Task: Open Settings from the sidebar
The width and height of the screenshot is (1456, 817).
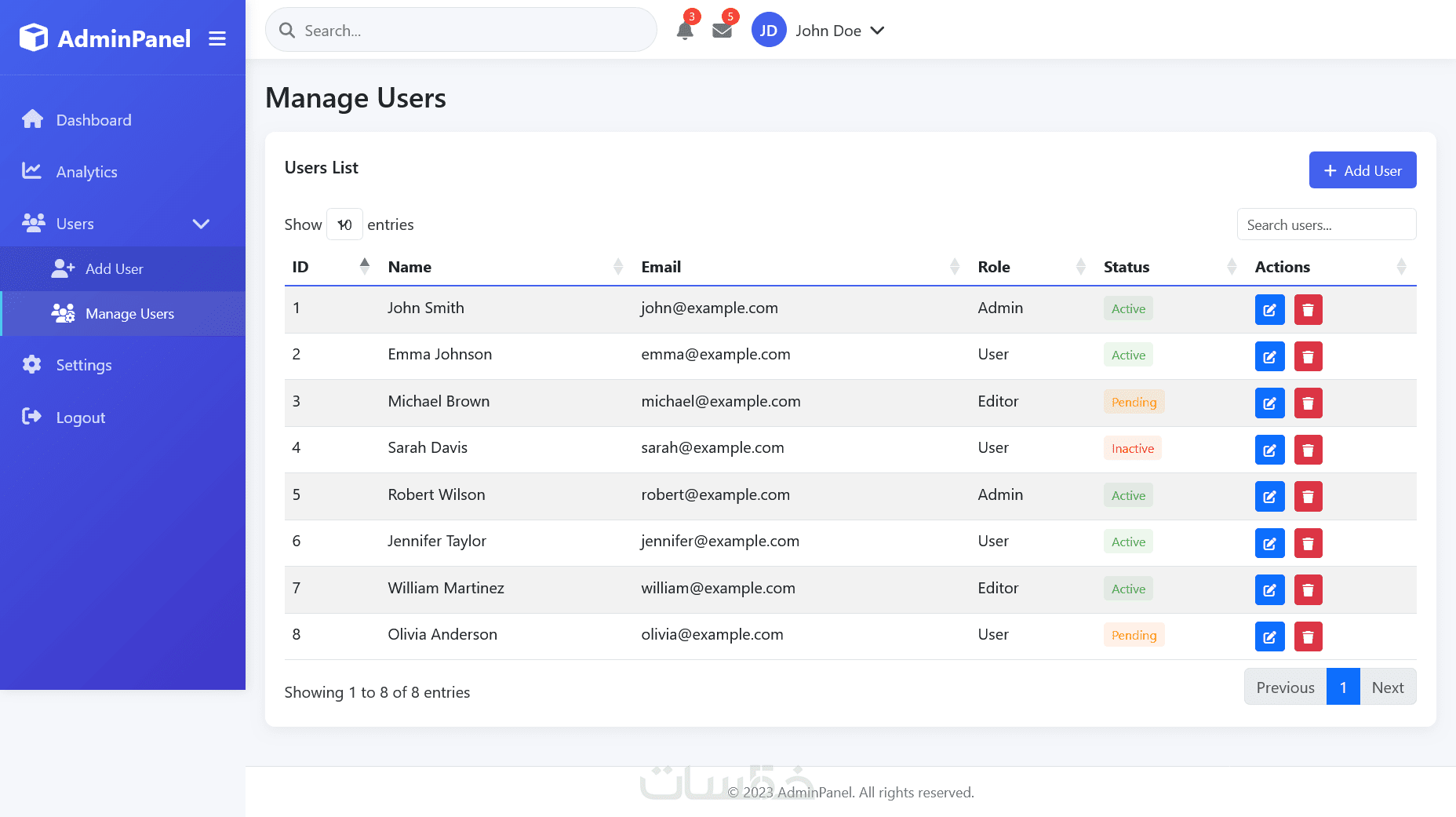Action: 83,365
